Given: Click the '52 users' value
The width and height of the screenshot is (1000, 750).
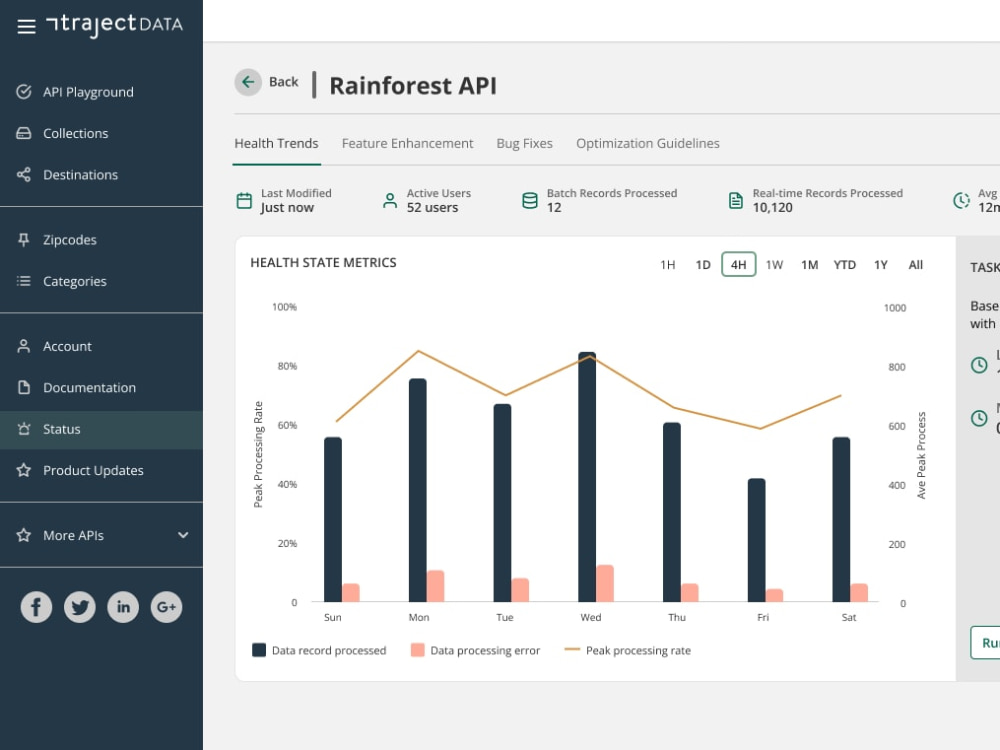Looking at the screenshot, I should [432, 208].
